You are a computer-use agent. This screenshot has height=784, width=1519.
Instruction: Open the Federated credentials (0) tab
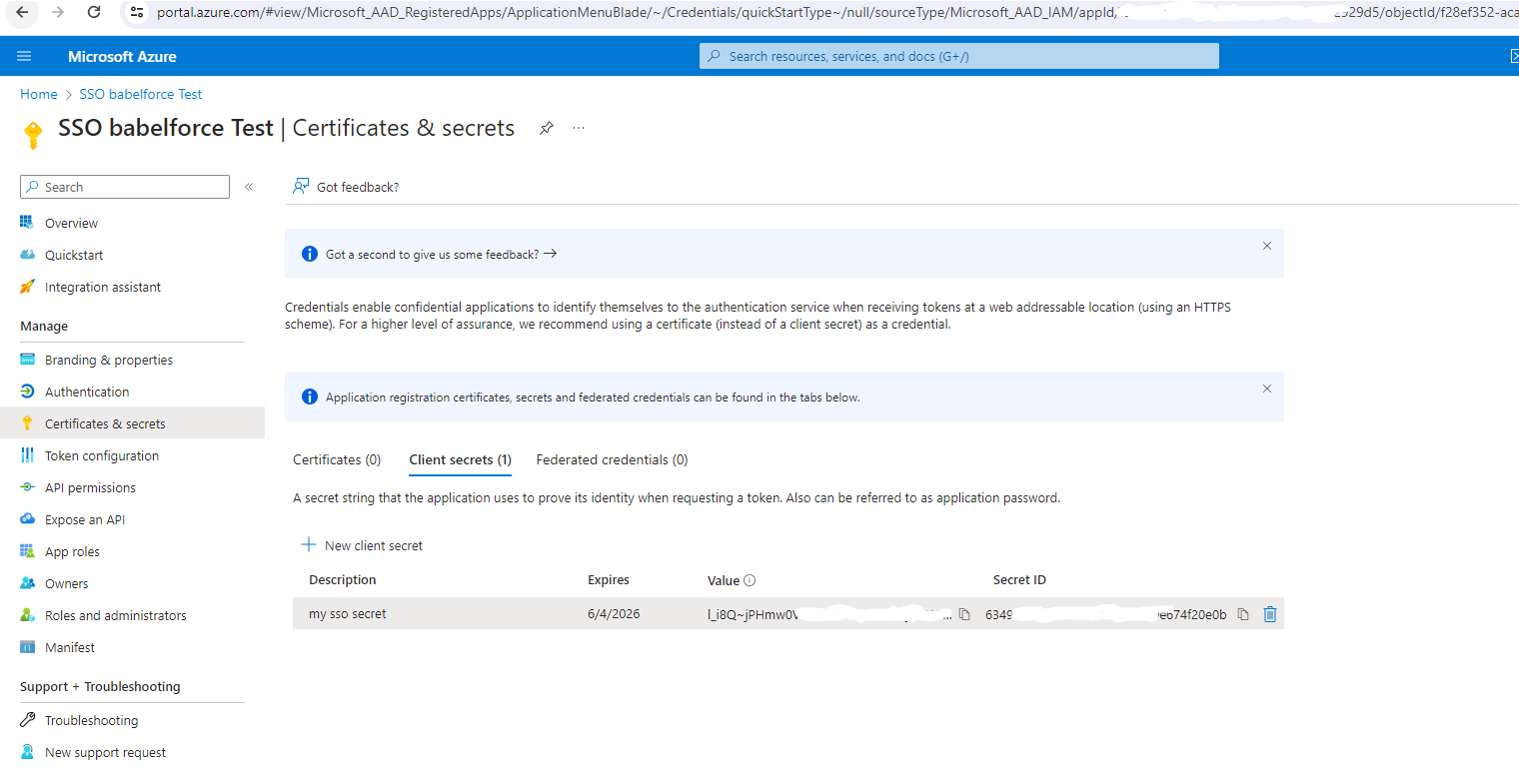click(612, 460)
